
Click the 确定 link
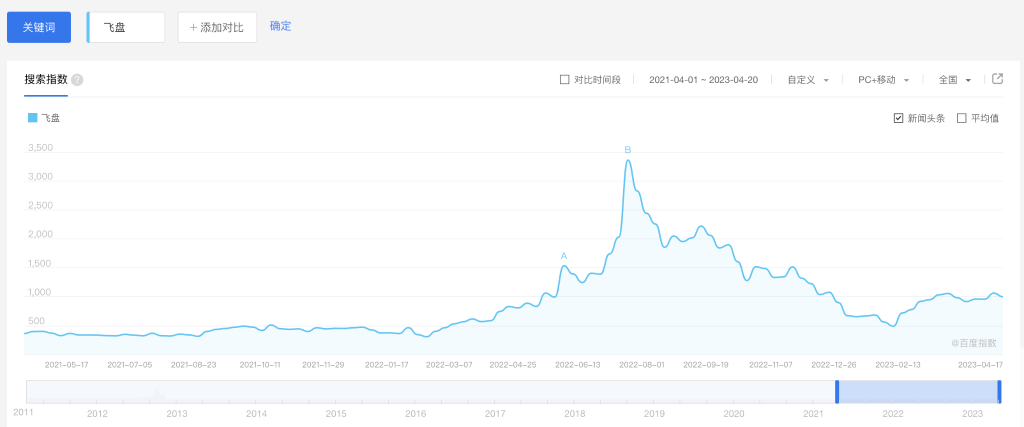281,26
